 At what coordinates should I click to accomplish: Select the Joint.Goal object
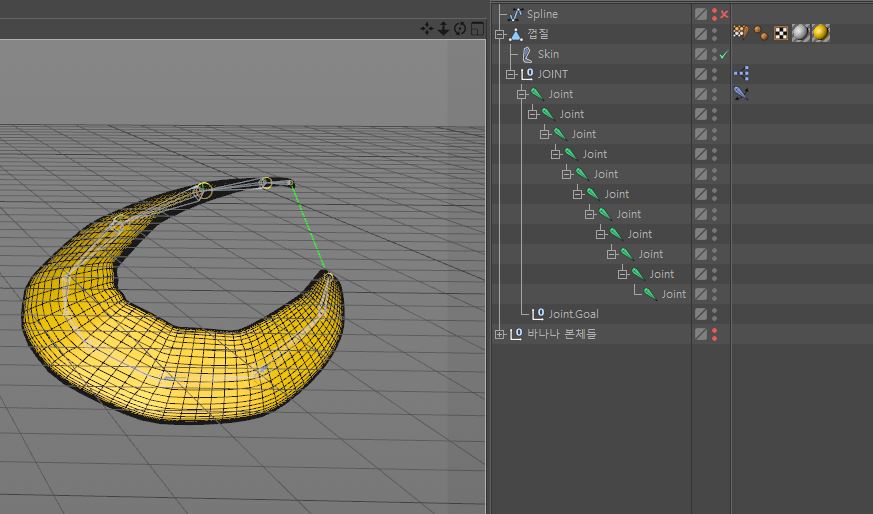(x=573, y=314)
